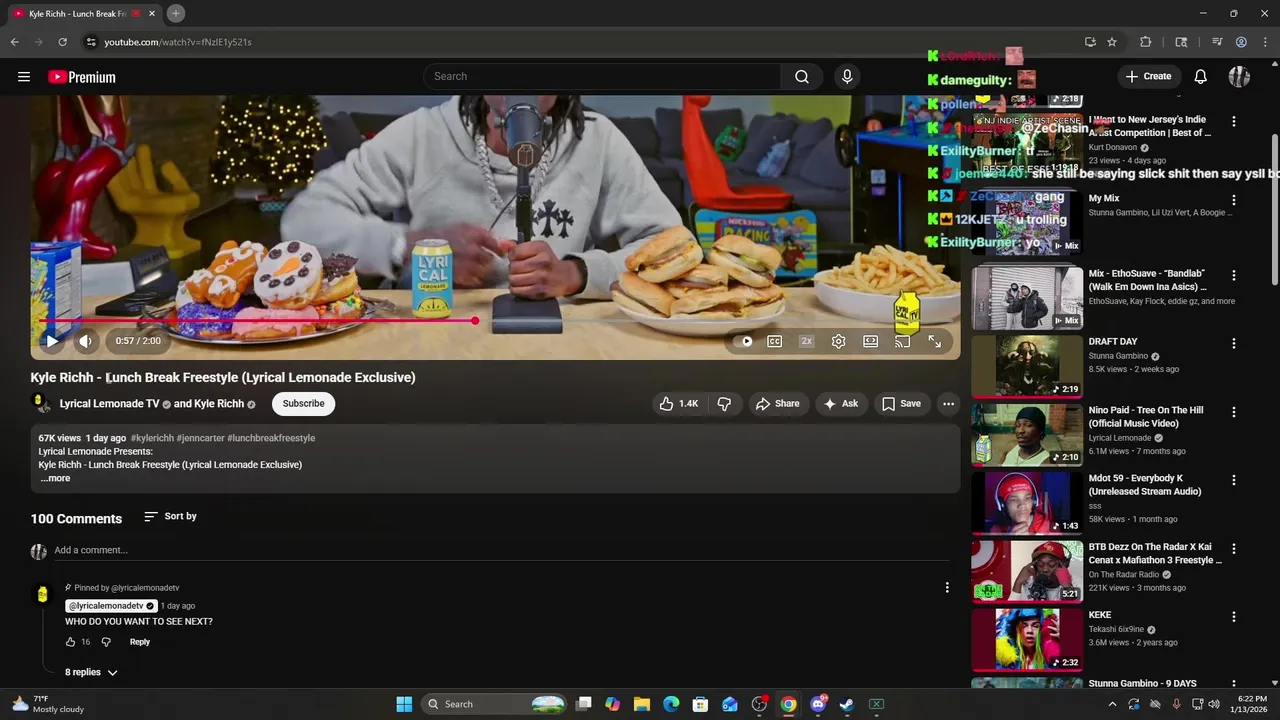Show hidden system tray icons

click(x=1112, y=704)
